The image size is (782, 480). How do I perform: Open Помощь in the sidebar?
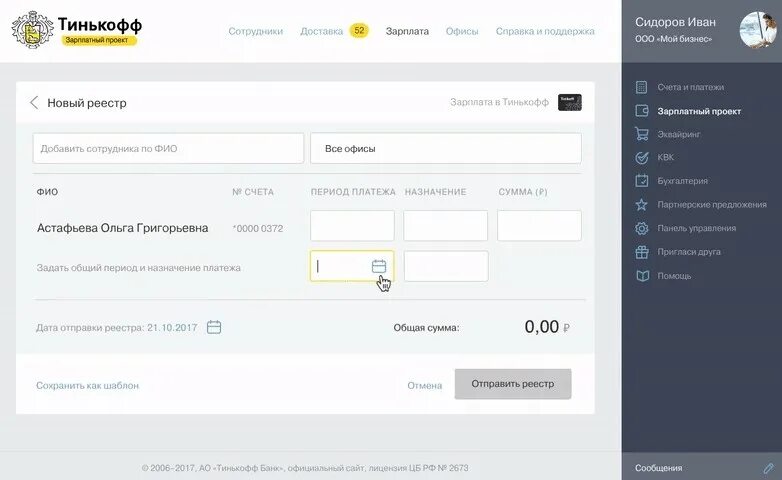(674, 276)
